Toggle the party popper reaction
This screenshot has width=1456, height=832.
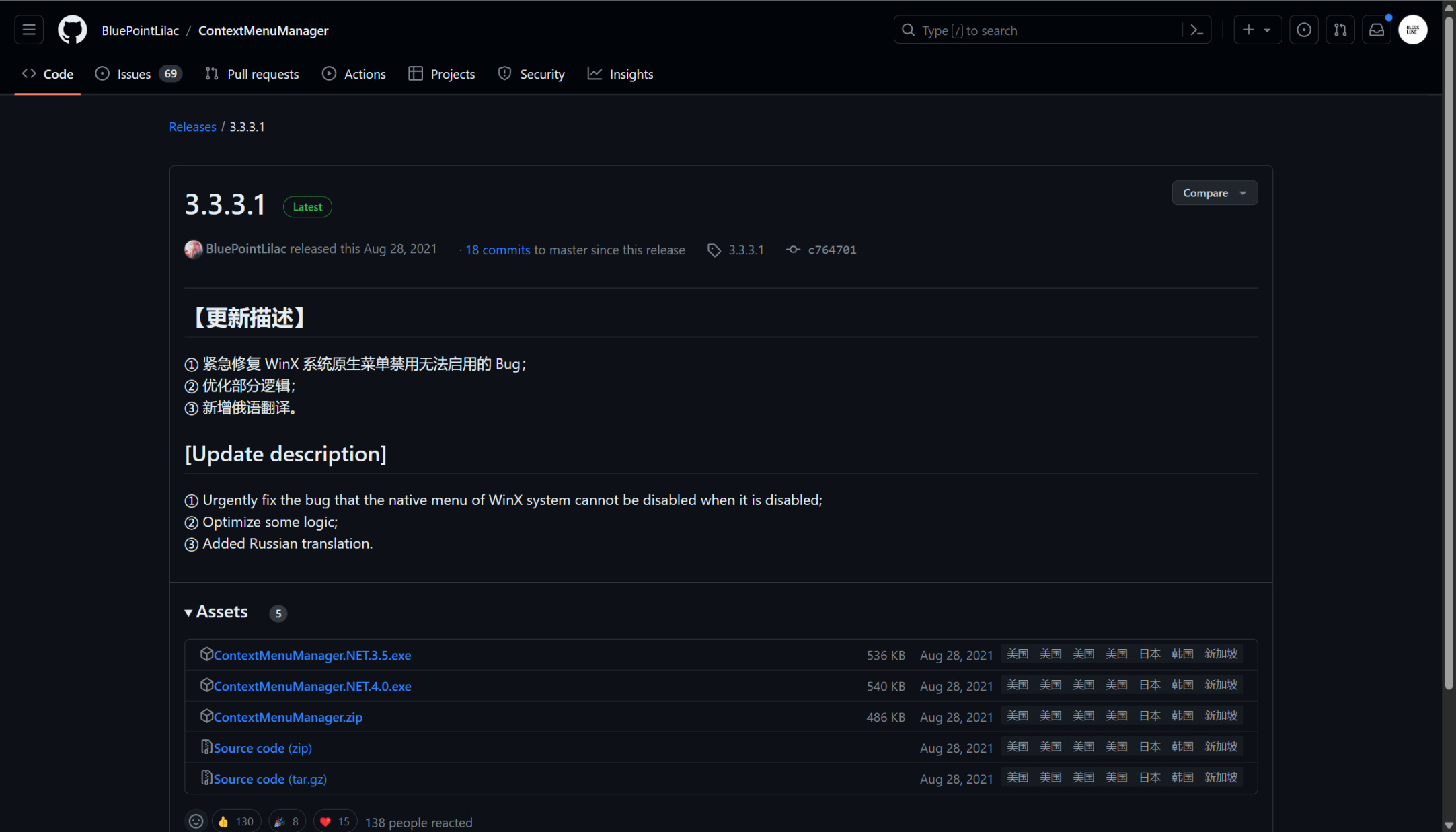(286, 821)
